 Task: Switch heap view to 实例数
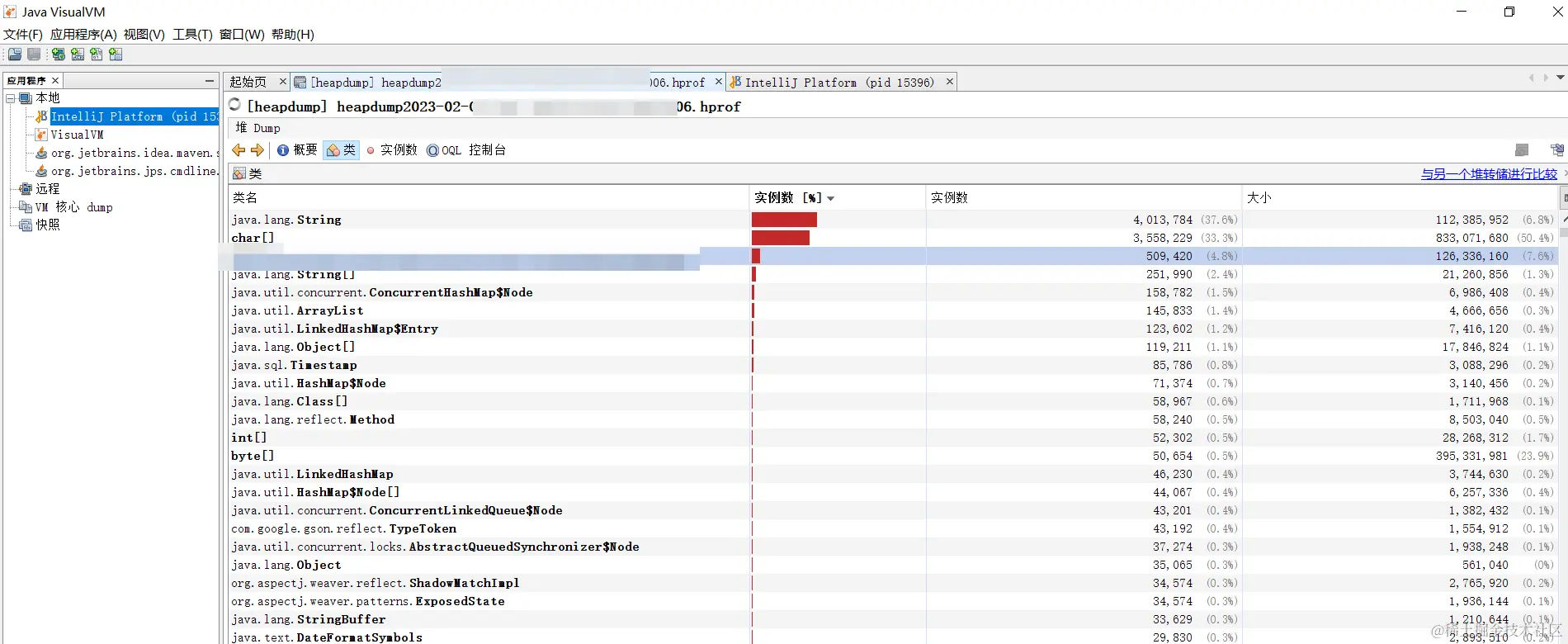392,150
